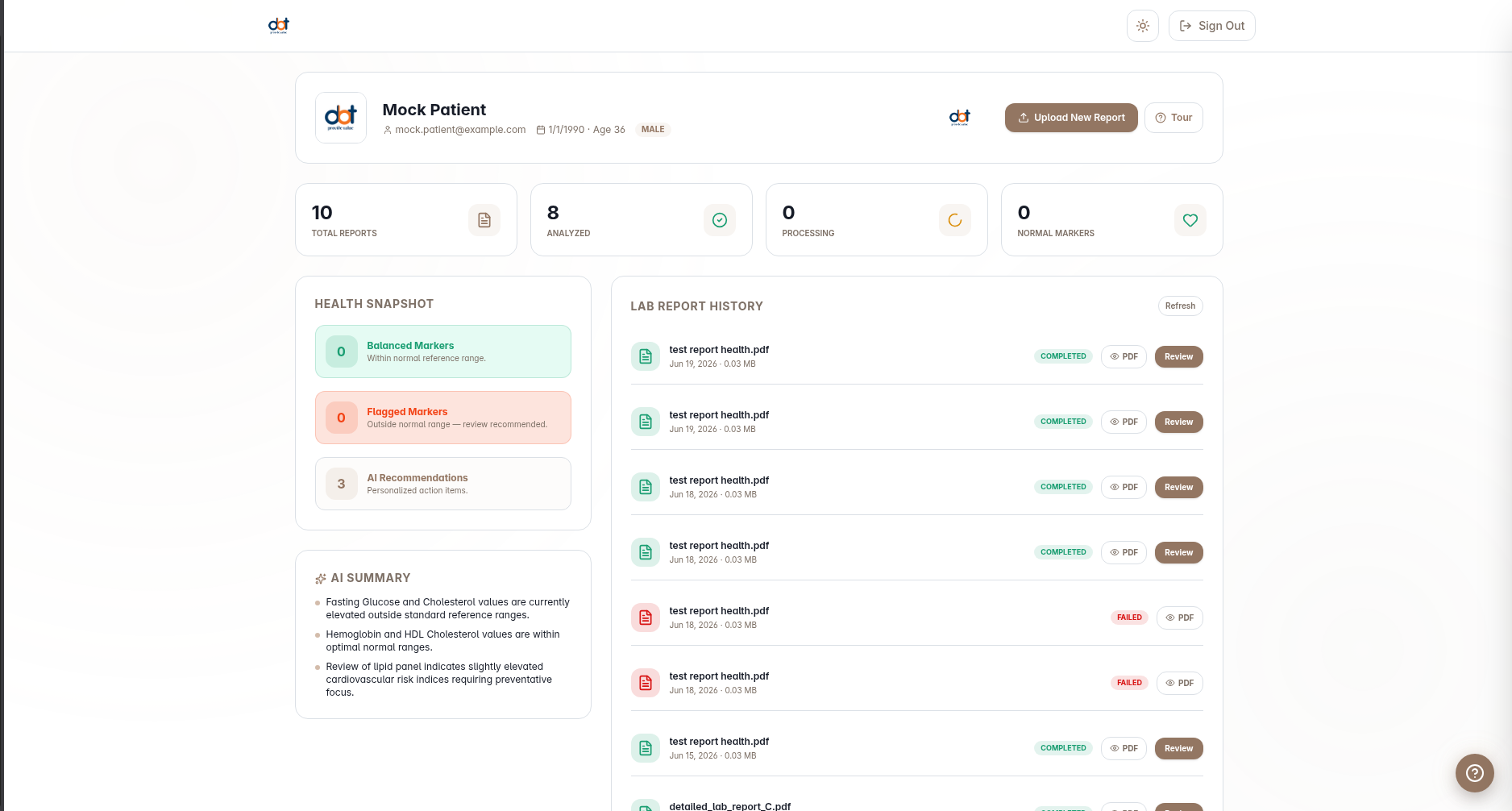Screen dimensions: 1512x811
Task: Open the help question-mark floating button
Action: pyautogui.click(x=1474, y=773)
